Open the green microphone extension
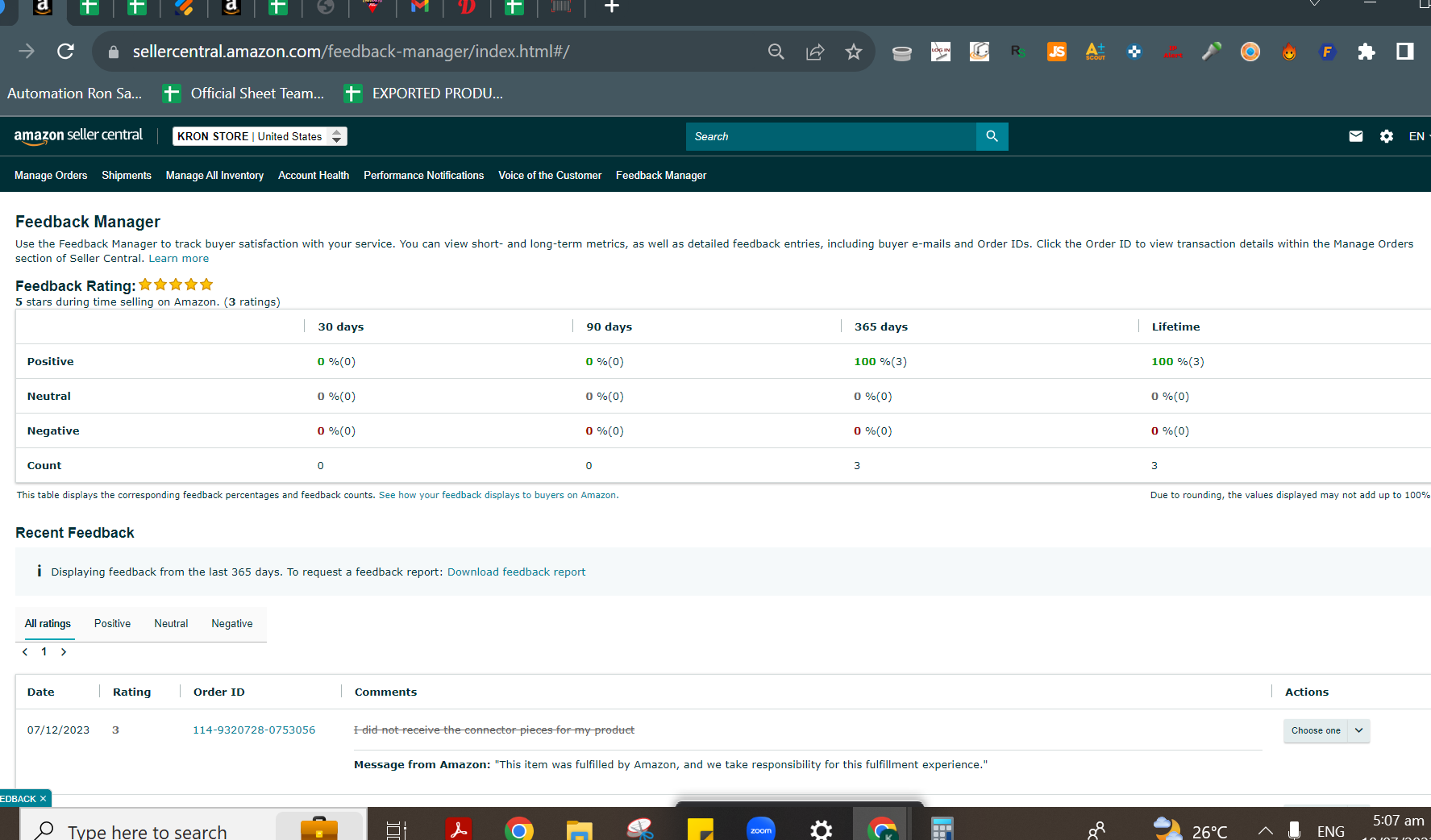The image size is (1431, 840). point(1211,52)
